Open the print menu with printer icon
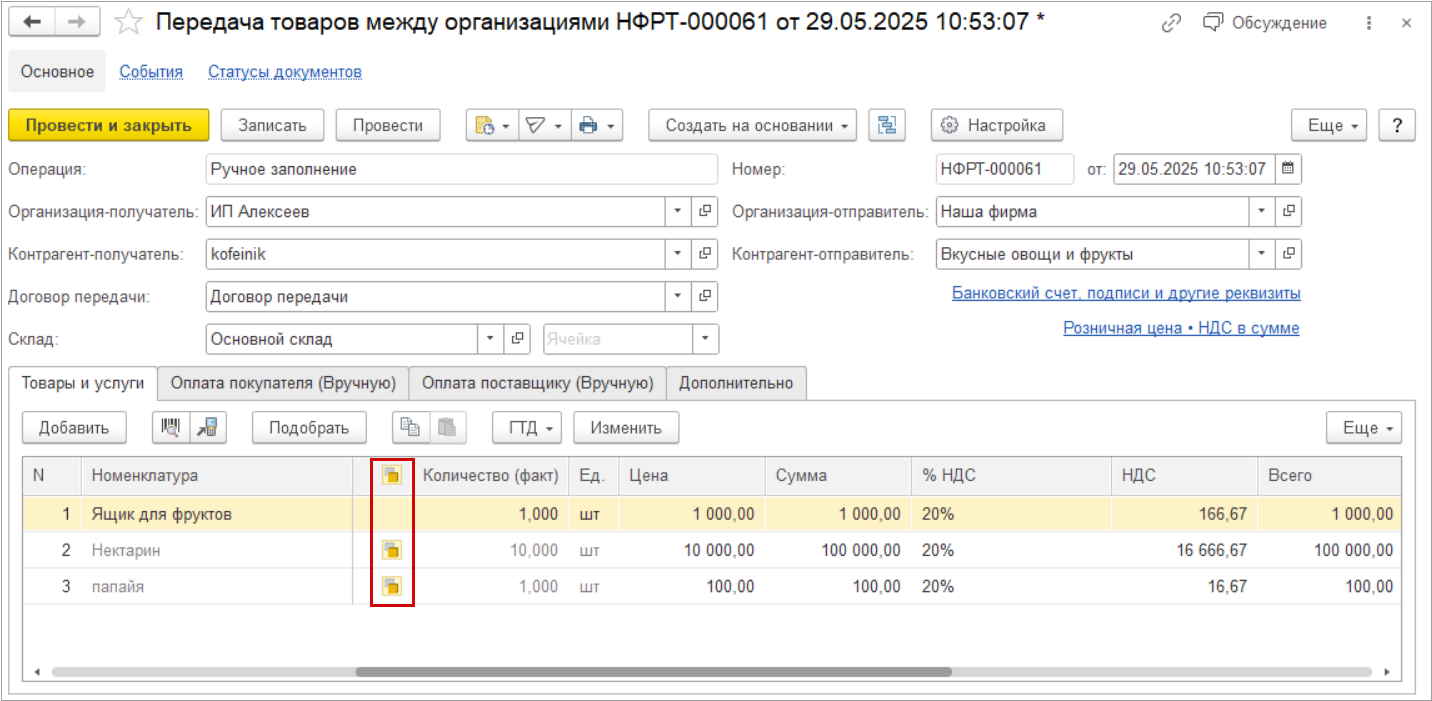Screen dimensions: 1432x701 tap(597, 125)
